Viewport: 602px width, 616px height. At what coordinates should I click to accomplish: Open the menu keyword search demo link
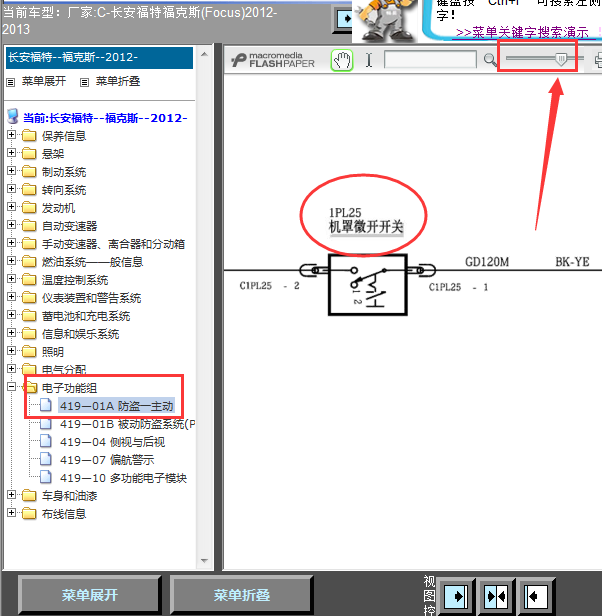(x=522, y=32)
